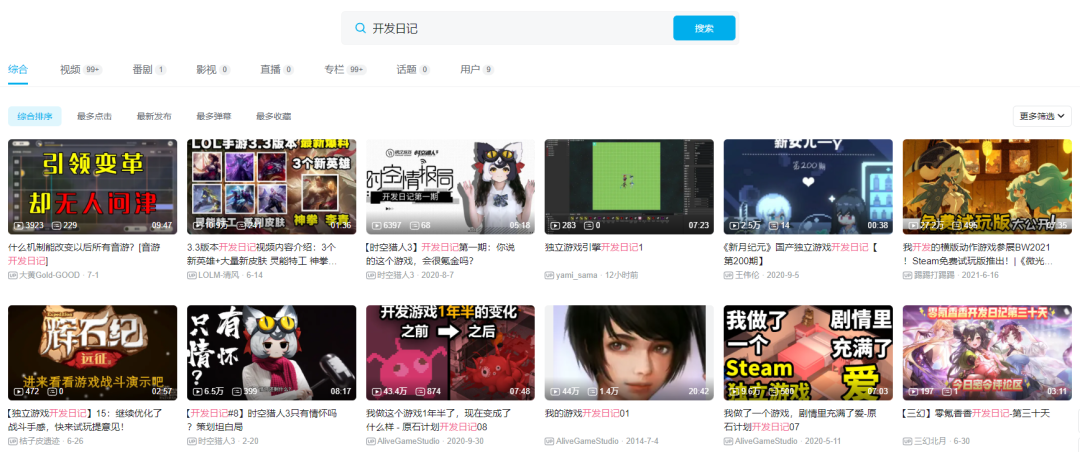Open the 烽石纪 远征 thumbnail
The width and height of the screenshot is (1080, 452).
click(92, 353)
